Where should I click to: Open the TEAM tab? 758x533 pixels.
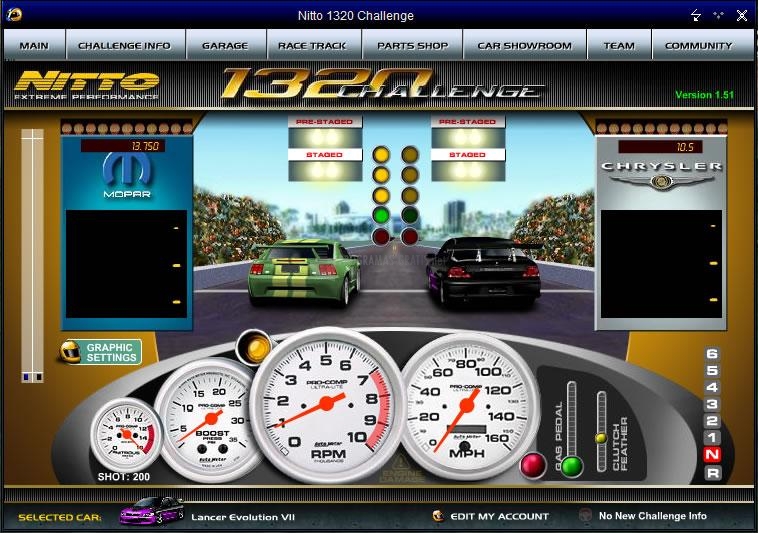click(x=619, y=45)
